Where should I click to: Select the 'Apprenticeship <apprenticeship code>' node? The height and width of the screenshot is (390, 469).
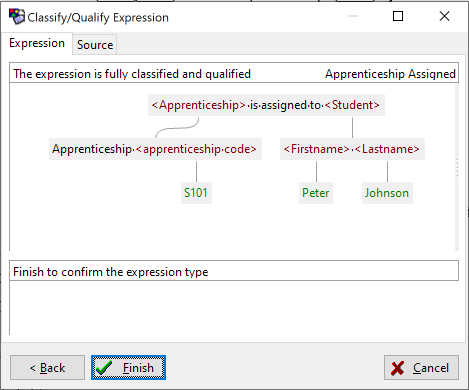point(155,149)
